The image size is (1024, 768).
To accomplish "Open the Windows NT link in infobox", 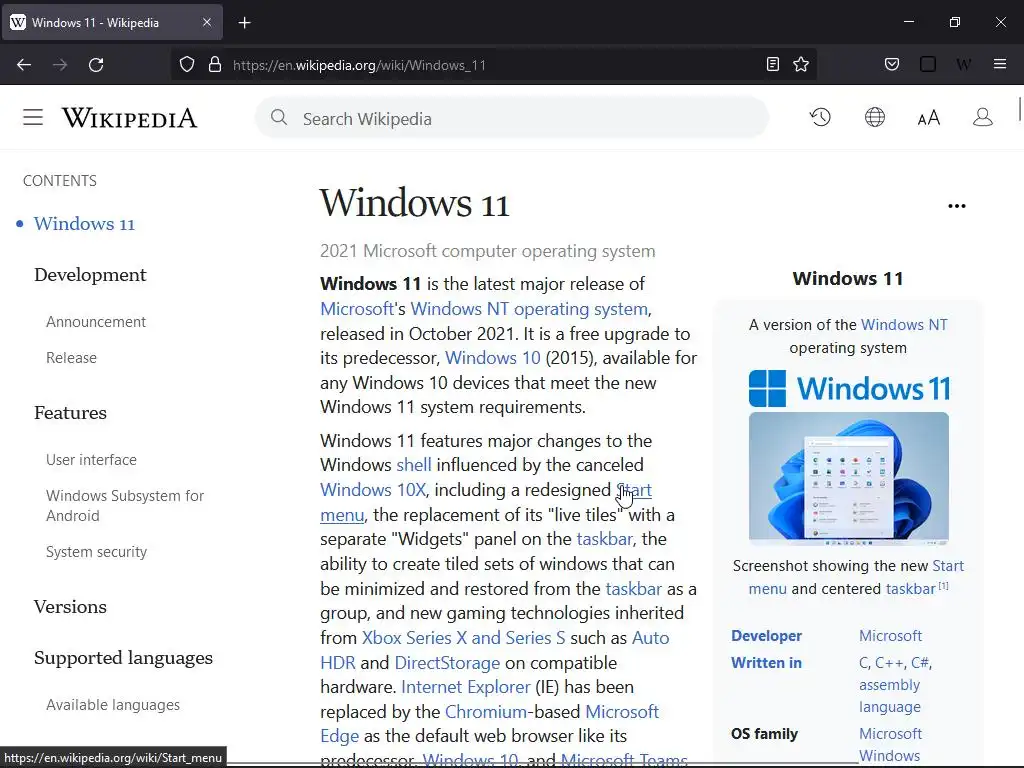I will (x=904, y=325).
